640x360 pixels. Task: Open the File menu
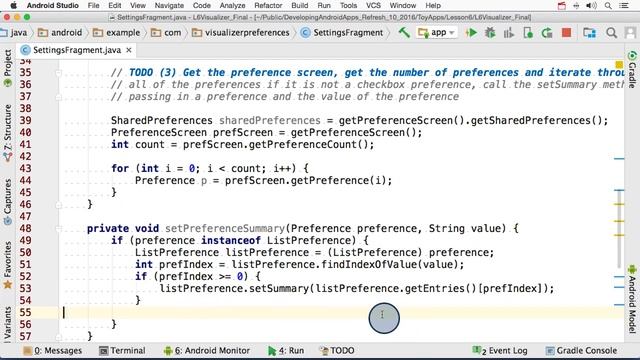pos(93,5)
